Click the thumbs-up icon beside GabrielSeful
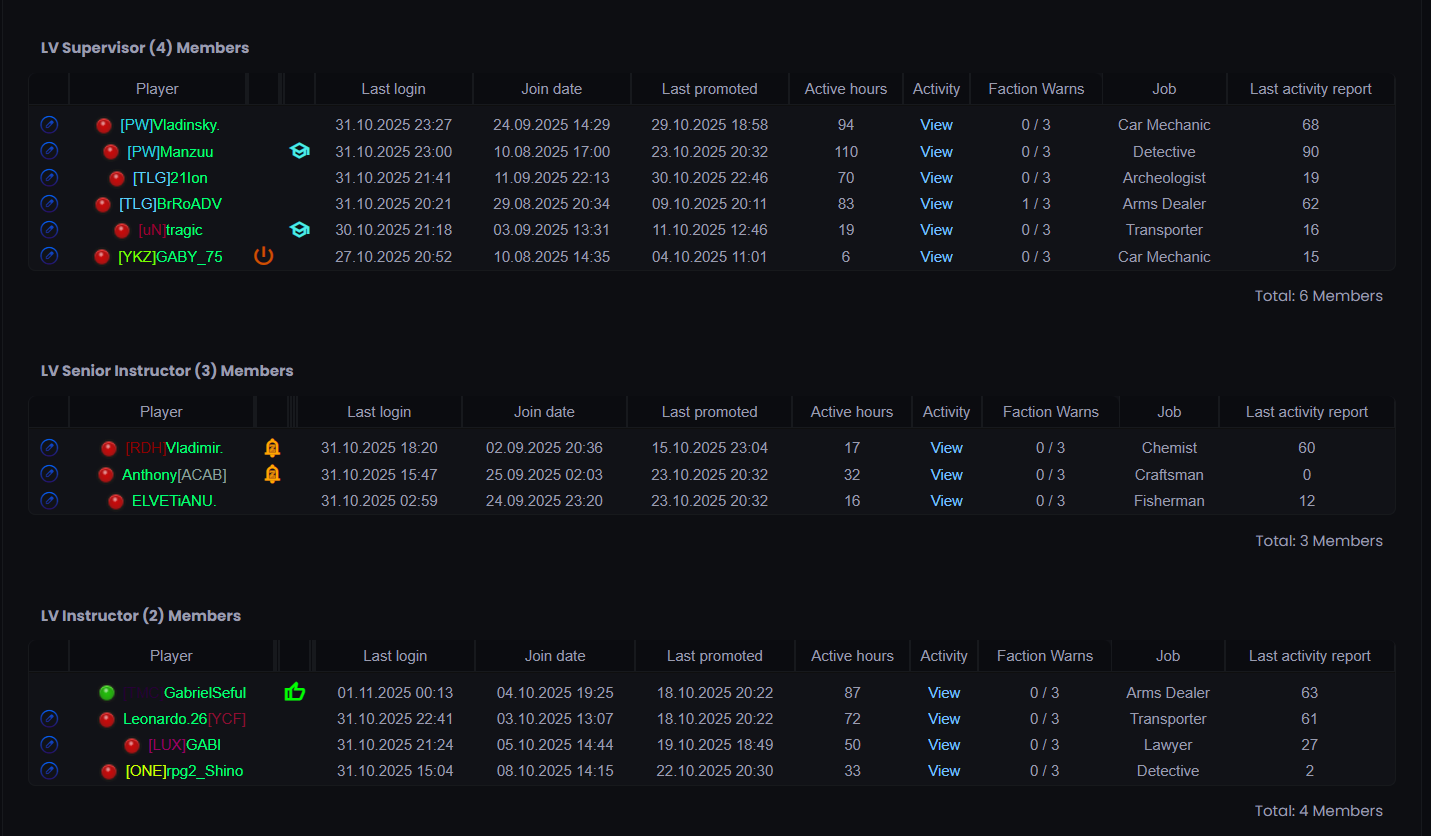Screen dimensions: 1431x836 coord(295,692)
